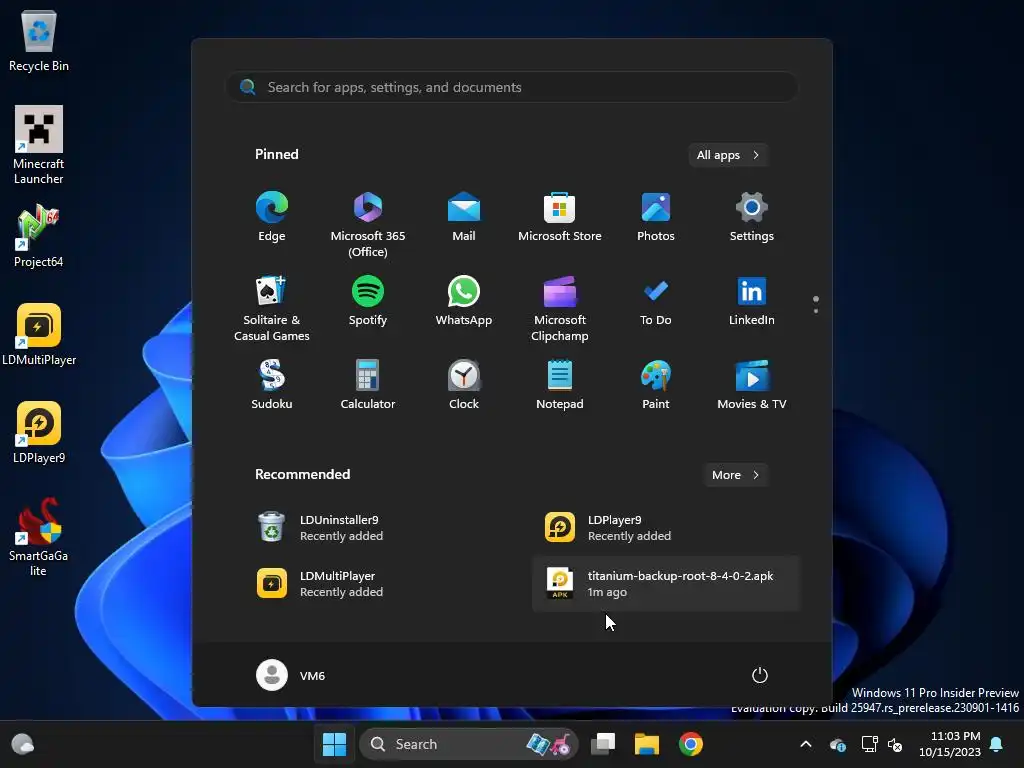Open Microsoft Clipchamp
1024x768 pixels.
pyautogui.click(x=560, y=309)
